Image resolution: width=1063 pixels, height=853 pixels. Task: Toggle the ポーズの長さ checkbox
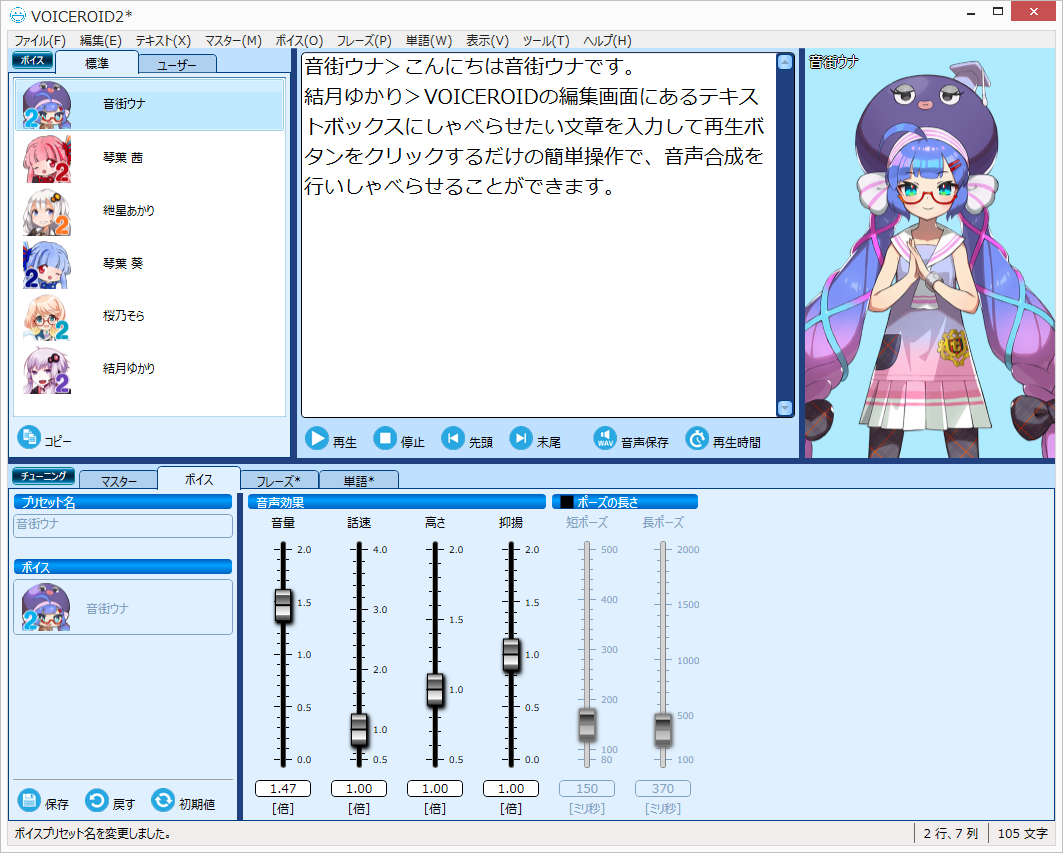567,502
